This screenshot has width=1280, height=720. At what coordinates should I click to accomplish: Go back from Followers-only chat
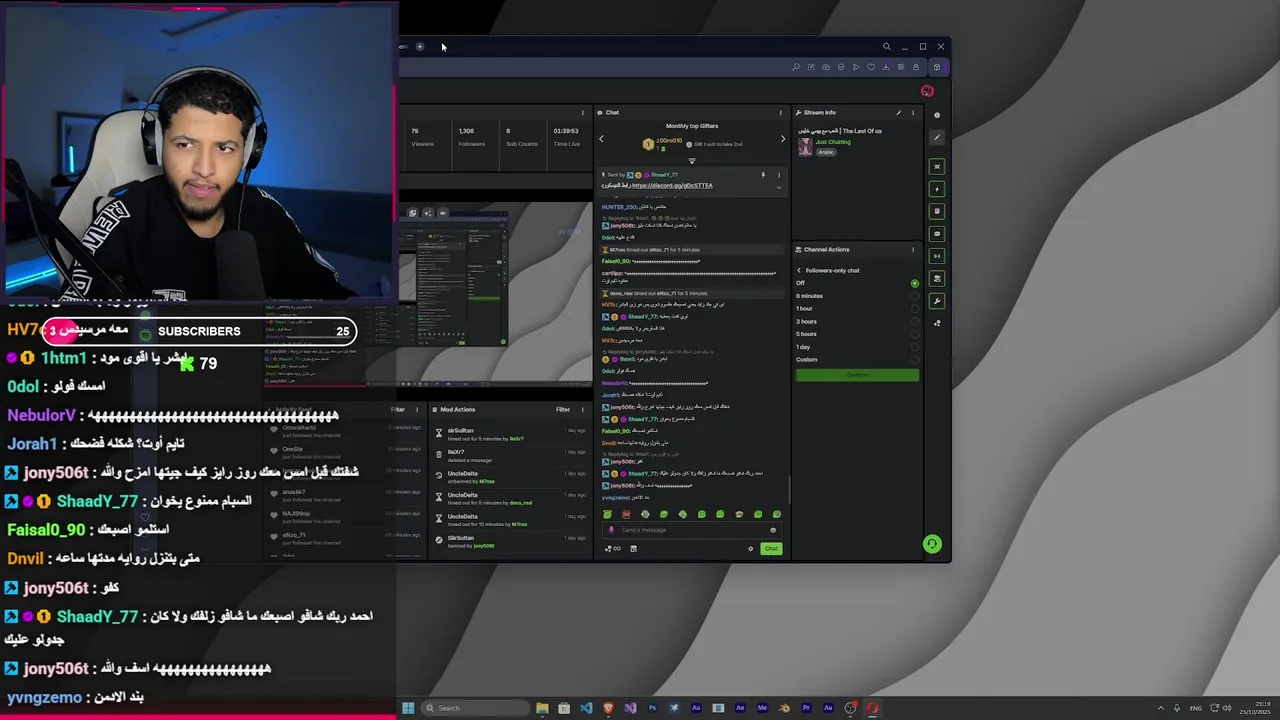click(799, 270)
